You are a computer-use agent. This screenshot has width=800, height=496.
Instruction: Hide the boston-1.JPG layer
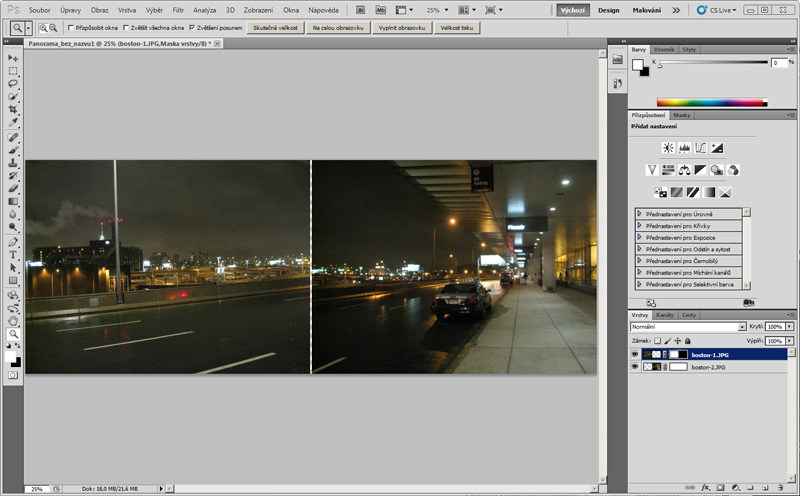click(634, 354)
